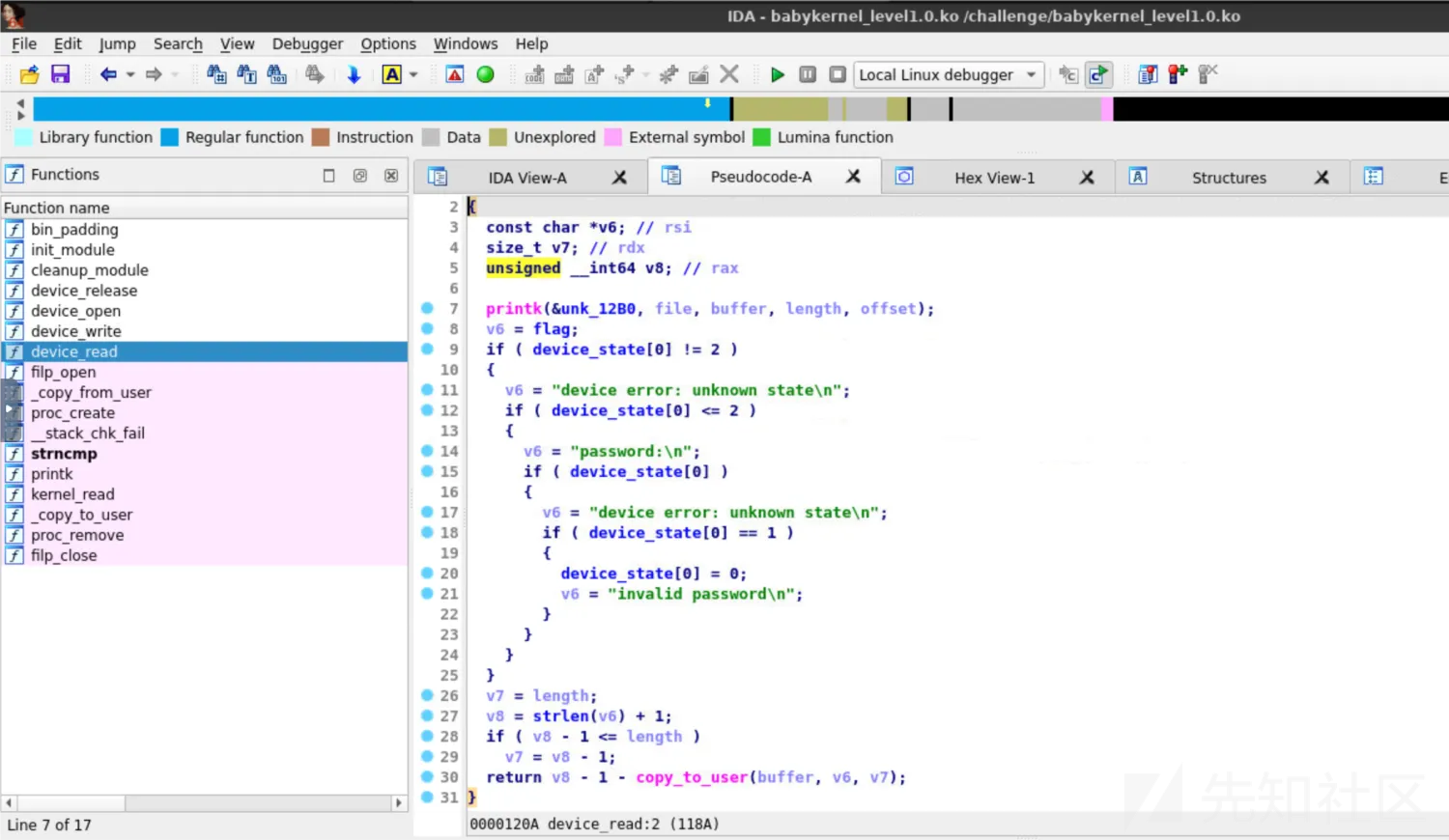The height and width of the screenshot is (840, 1449).
Task: Float the Functions panel with the undock button
Action: click(x=359, y=176)
